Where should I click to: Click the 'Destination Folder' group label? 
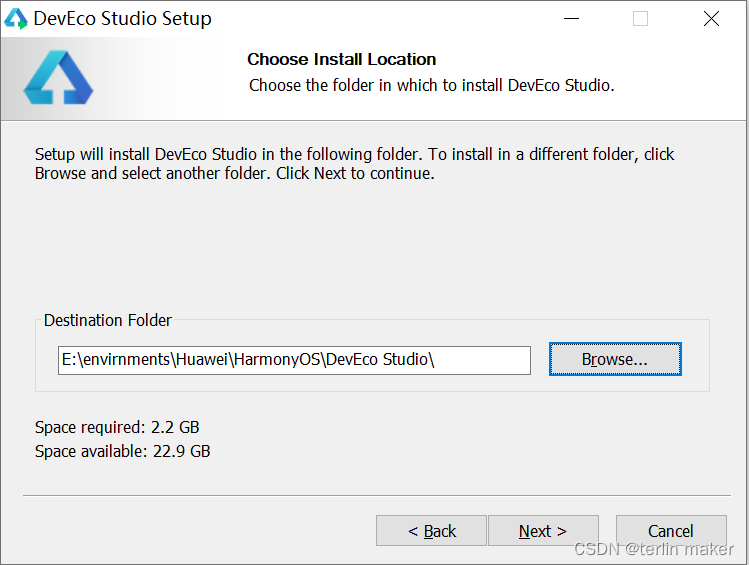click(107, 320)
